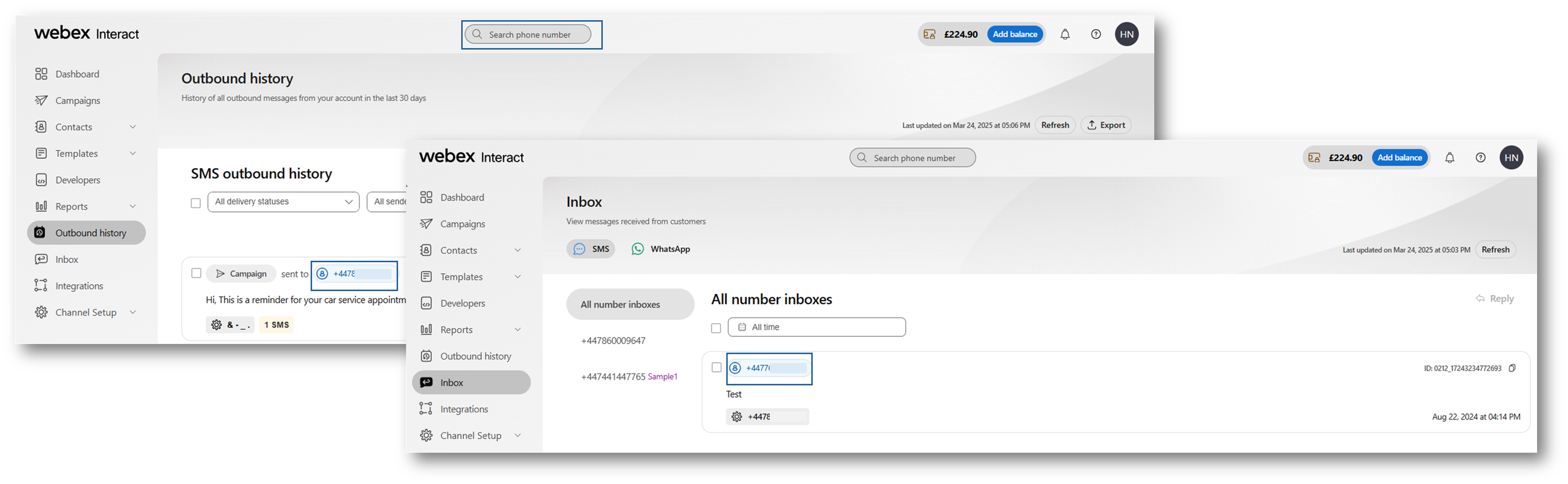The image size is (1568, 484).
Task: Expand Channel Setup in Outbound history sidebar
Action: 133,312
